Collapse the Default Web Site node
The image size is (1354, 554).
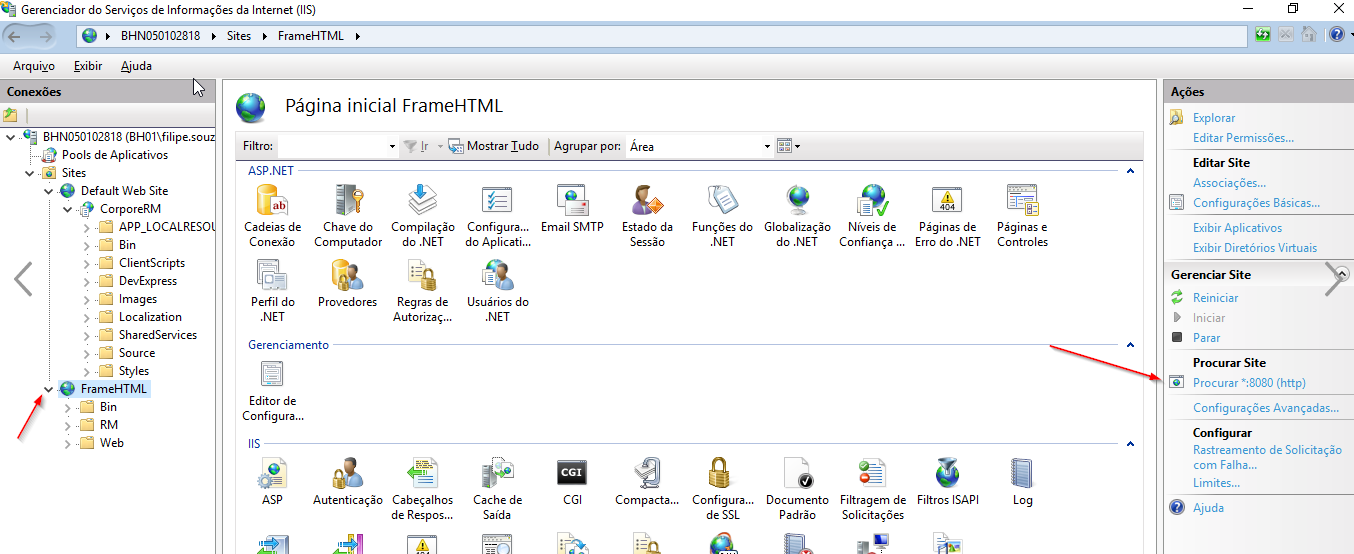click(48, 191)
